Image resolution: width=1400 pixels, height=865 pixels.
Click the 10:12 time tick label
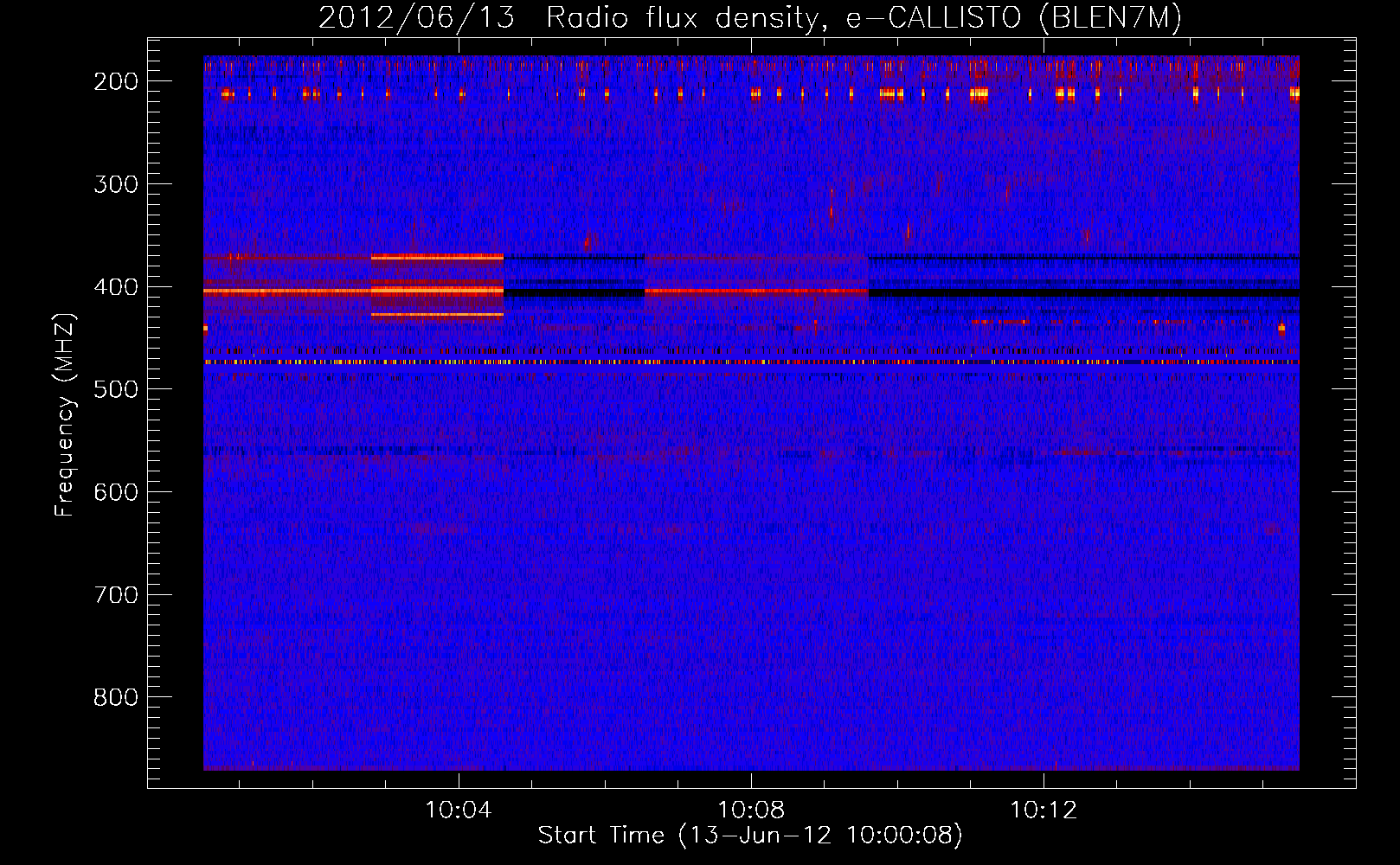pyautogui.click(x=1044, y=810)
